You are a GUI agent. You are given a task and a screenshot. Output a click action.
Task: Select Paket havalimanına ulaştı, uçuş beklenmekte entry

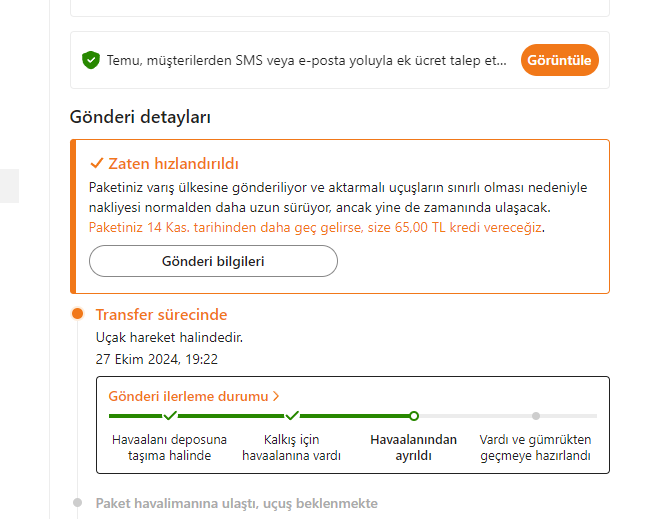236,503
